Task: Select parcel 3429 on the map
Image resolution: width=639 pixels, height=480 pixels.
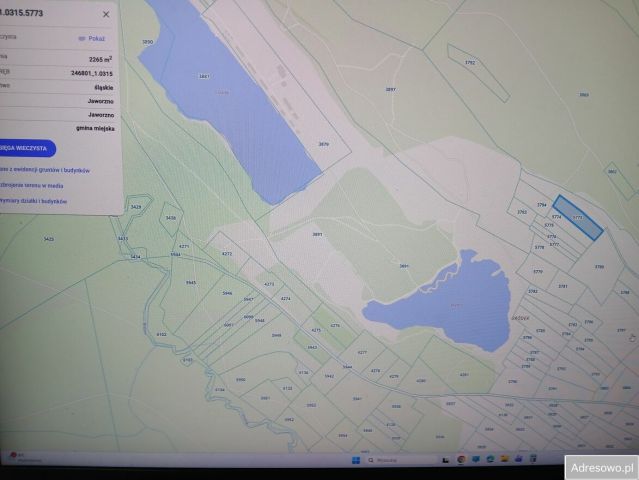Action: (x=136, y=207)
